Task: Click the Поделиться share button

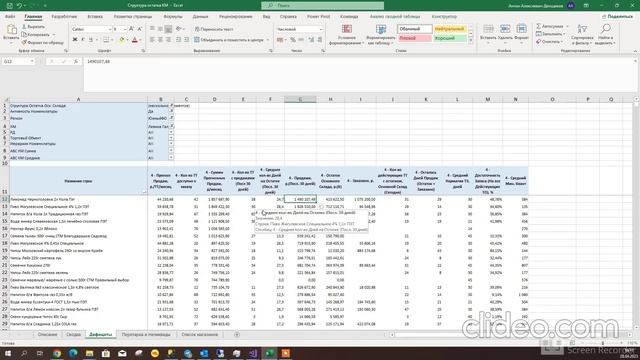Action: coord(617,17)
